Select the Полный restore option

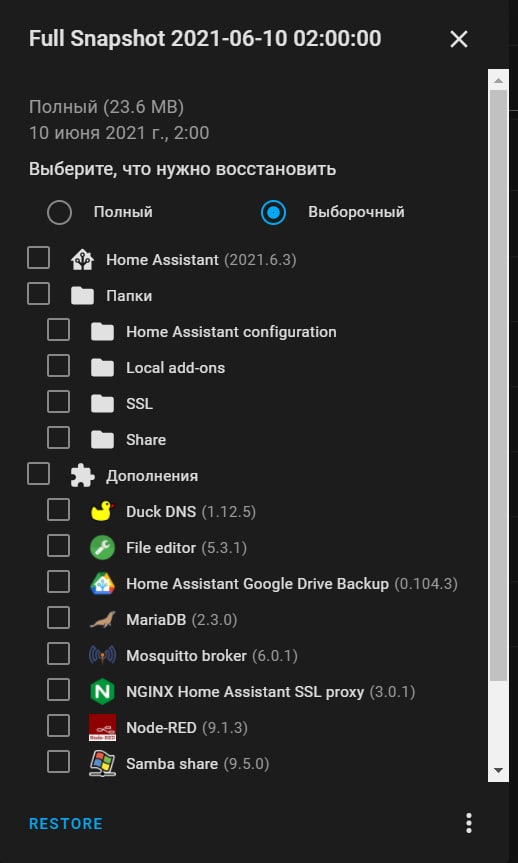(59, 212)
